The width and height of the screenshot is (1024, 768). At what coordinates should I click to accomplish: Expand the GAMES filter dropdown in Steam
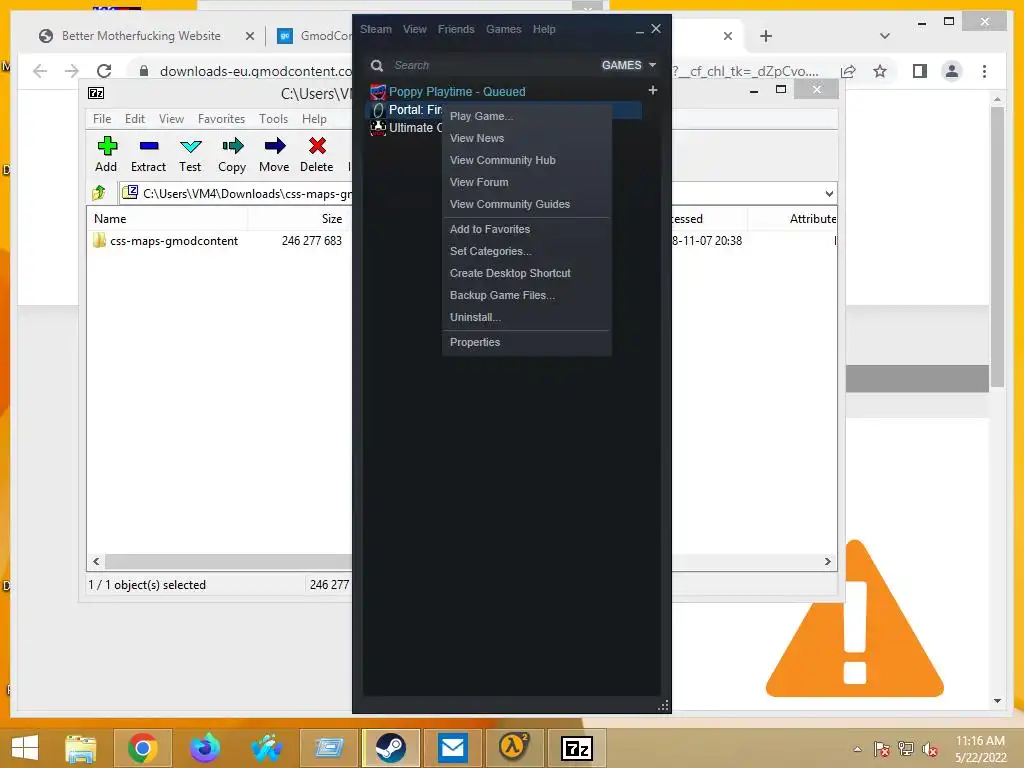click(x=629, y=65)
